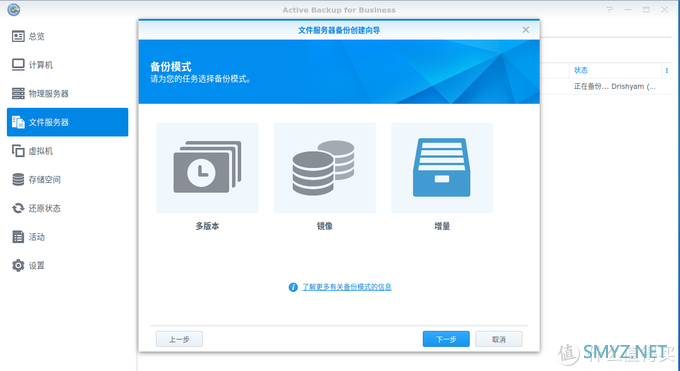680x371 pixels.
Task: Click the 状态 column header
Action: tap(581, 70)
